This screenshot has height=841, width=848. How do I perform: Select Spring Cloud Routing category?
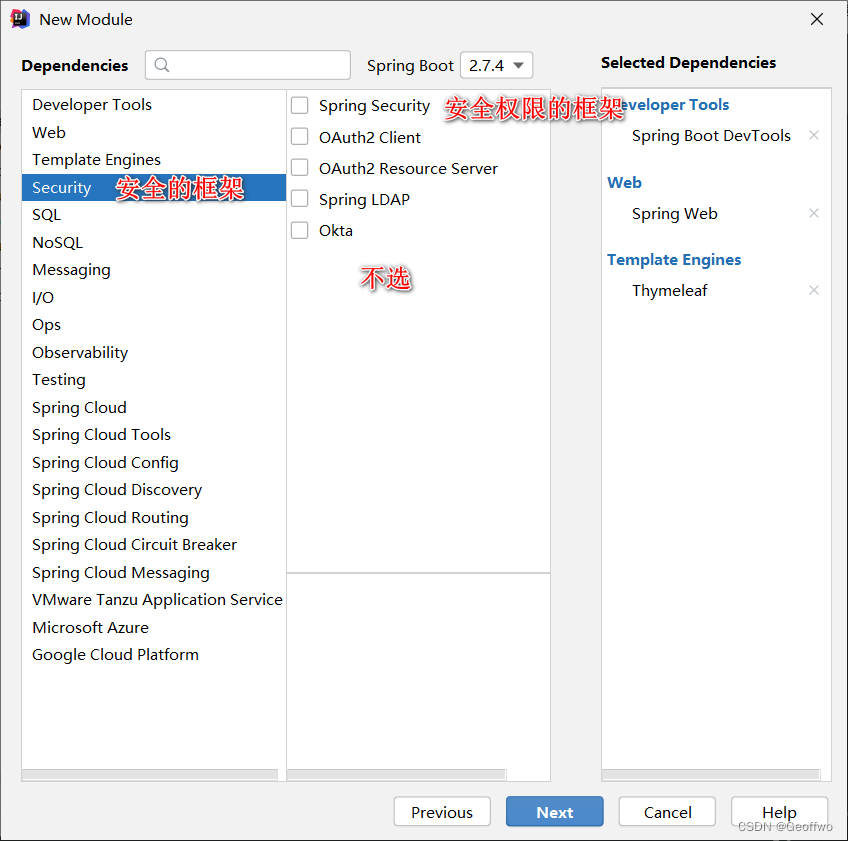tap(154, 518)
